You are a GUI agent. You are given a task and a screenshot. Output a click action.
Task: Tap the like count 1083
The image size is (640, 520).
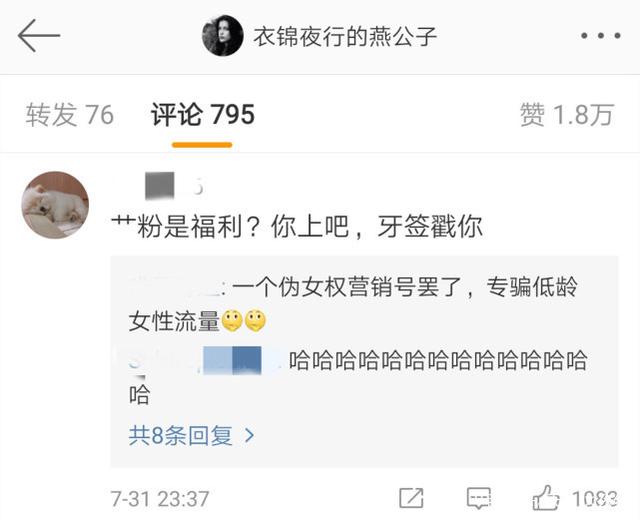[x=595, y=498]
